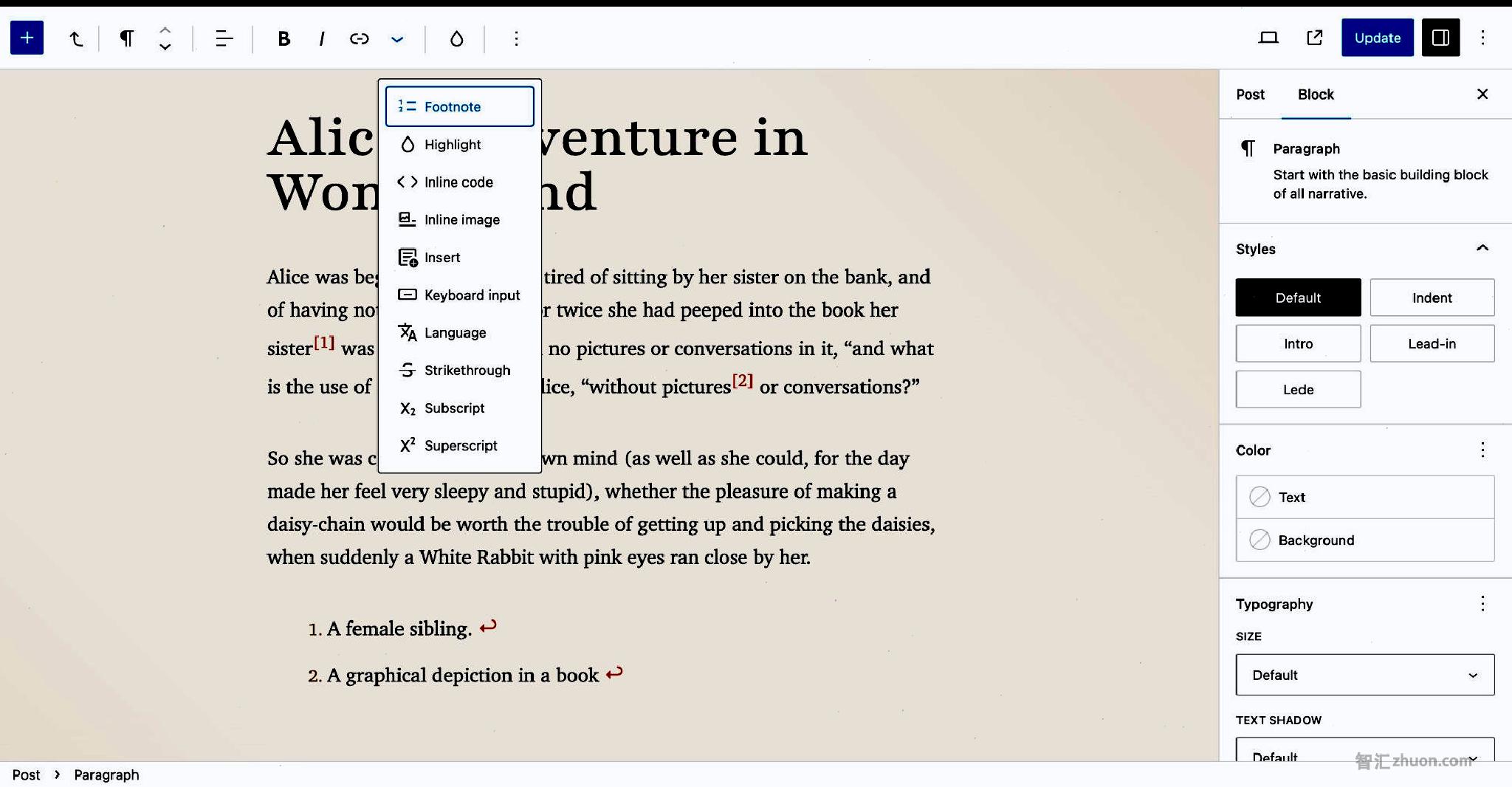Click the highlight droplet icon in toolbar

coord(456,38)
